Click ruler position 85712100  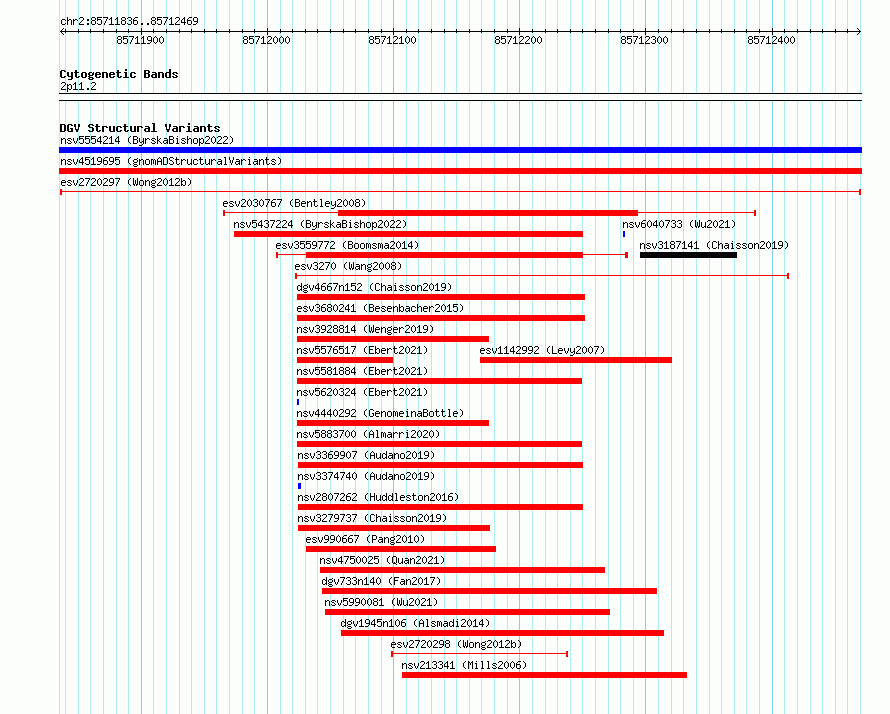tap(392, 40)
